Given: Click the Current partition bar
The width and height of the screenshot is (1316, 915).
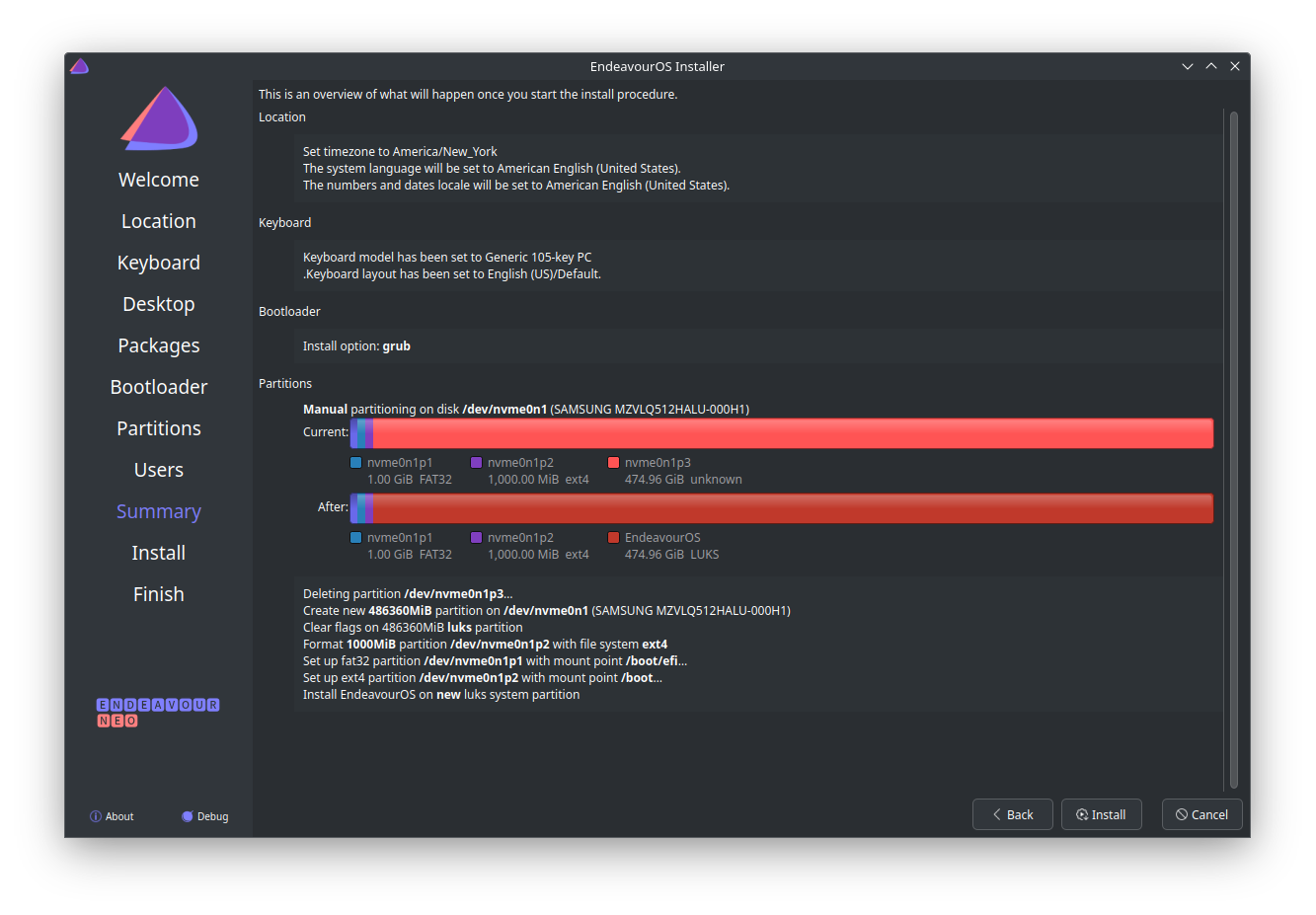Looking at the screenshot, I should coord(782,433).
